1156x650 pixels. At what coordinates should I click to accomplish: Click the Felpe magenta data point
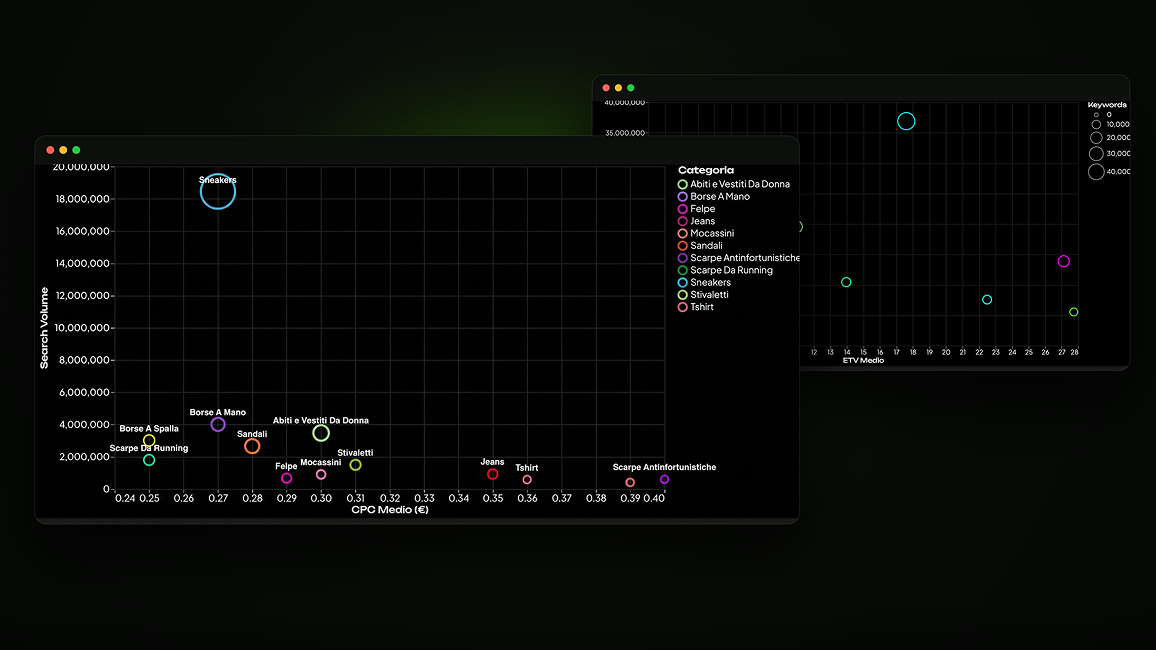[x=287, y=478]
